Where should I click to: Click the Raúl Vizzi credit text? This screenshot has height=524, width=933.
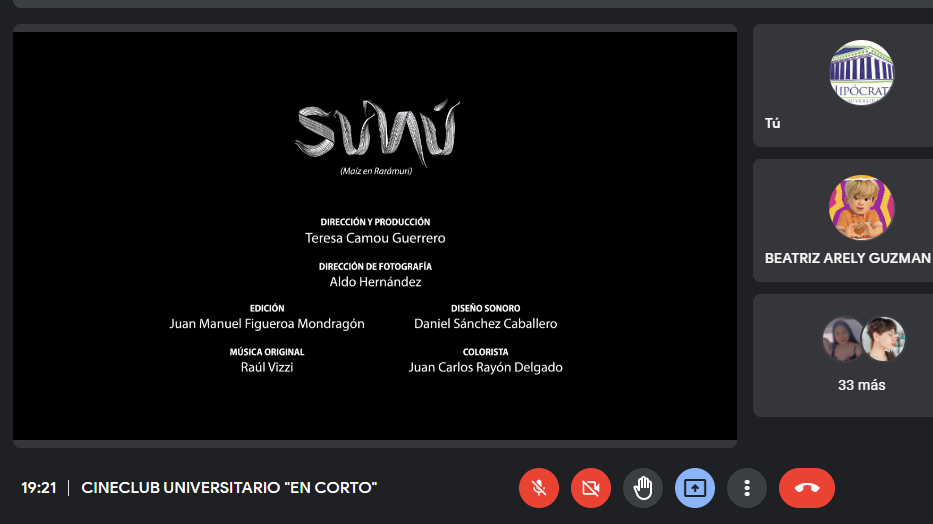click(267, 367)
